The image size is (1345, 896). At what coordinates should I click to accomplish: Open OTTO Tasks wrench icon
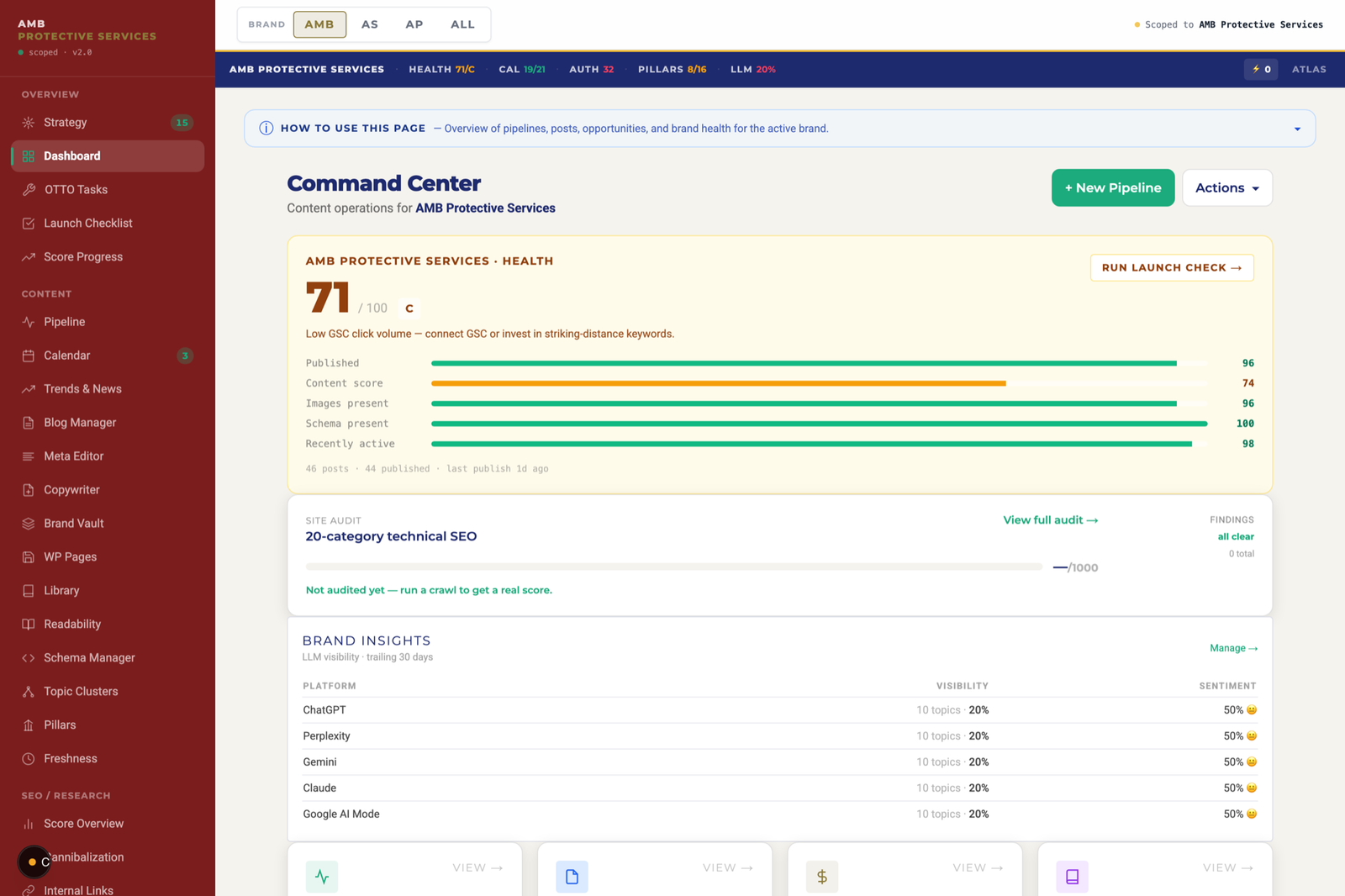click(28, 190)
